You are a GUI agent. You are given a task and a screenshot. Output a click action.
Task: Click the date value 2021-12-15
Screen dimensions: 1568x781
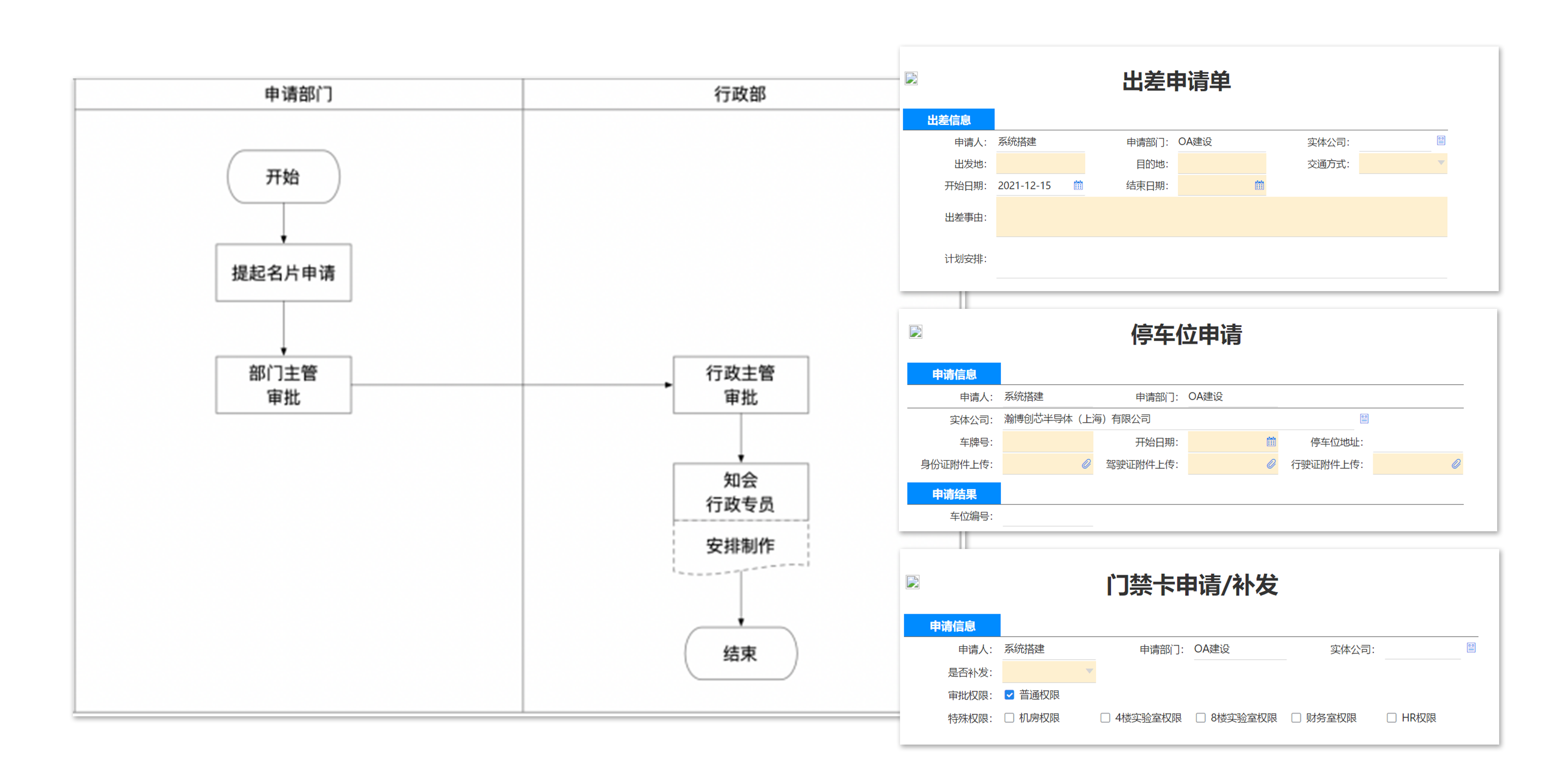[x=1024, y=186]
